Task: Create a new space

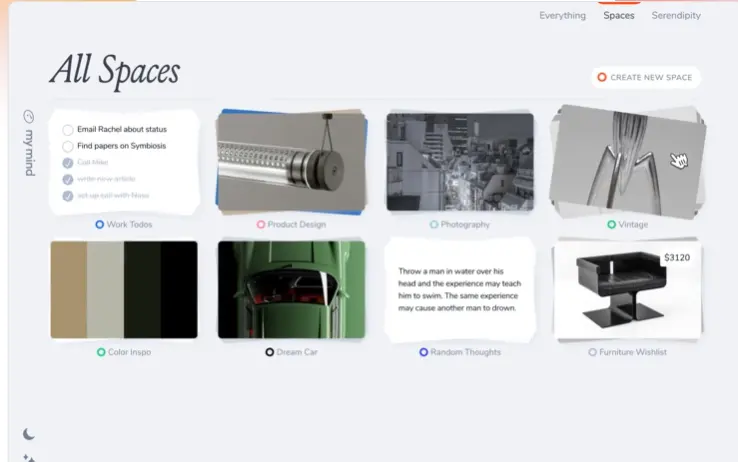Action: click(646, 77)
